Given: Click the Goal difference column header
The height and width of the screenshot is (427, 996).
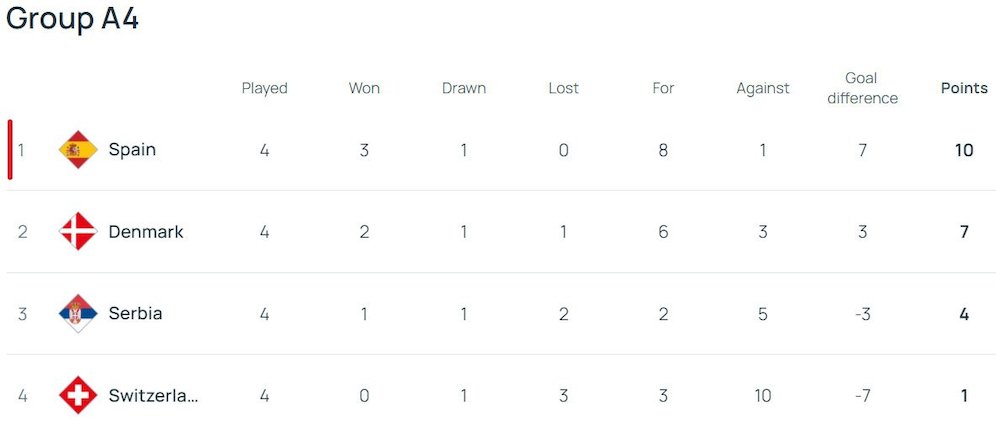Looking at the screenshot, I should [861, 88].
